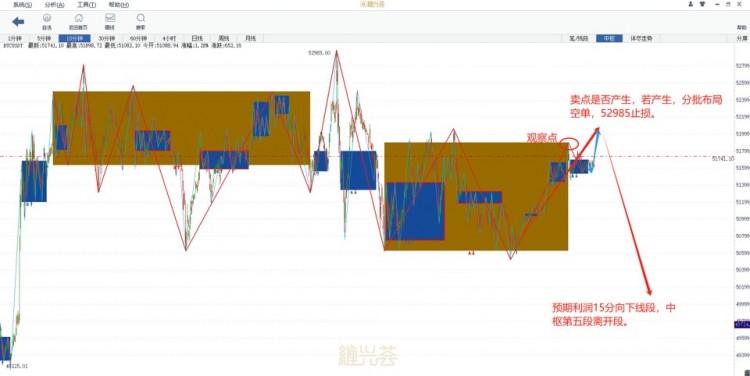Toggle the 笔/线段 display mode
The image size is (750, 376).
(x=579, y=38)
